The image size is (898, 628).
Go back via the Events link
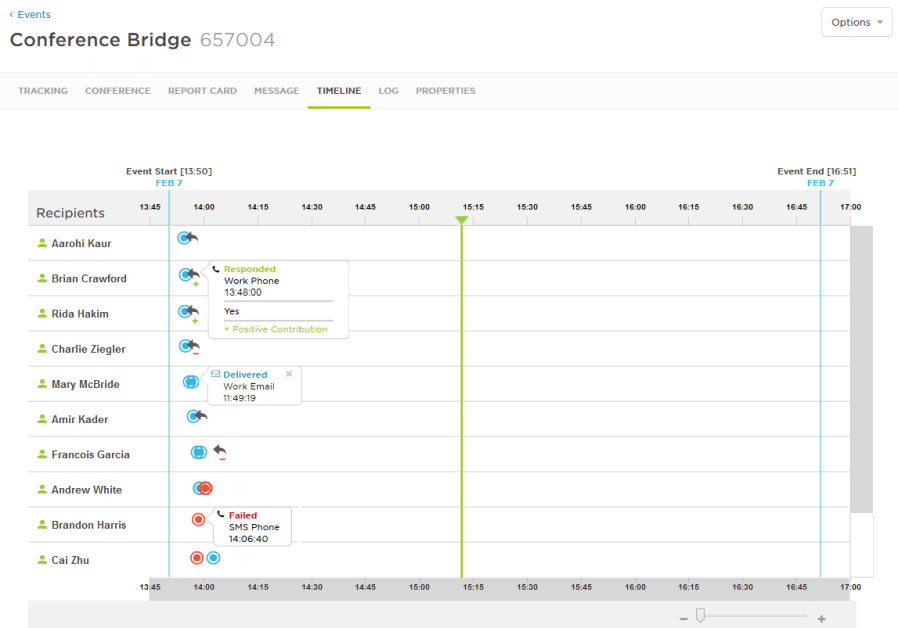point(29,14)
